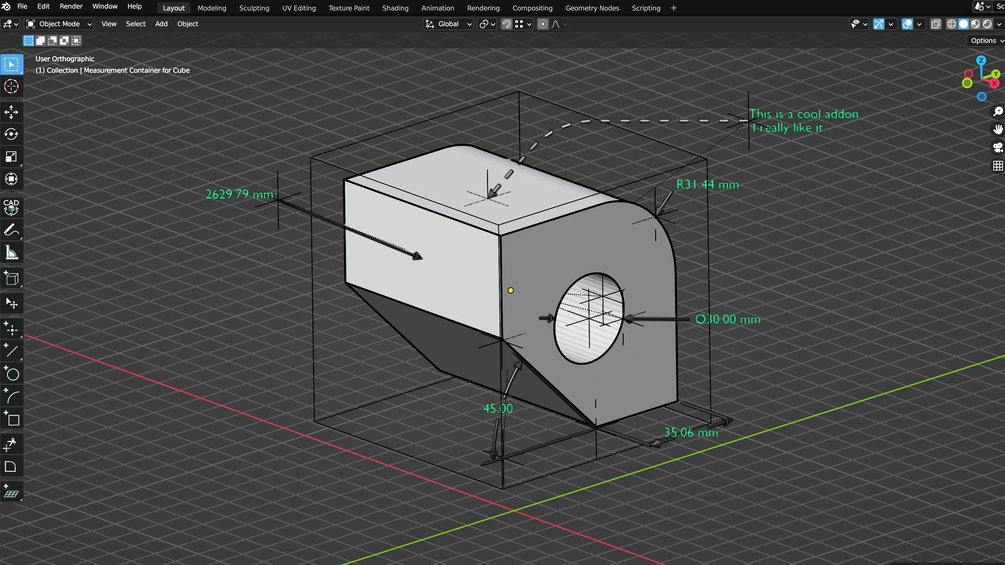Toggle the snapping magnet button
Image resolution: width=1005 pixels, height=565 pixels.
coord(506,24)
